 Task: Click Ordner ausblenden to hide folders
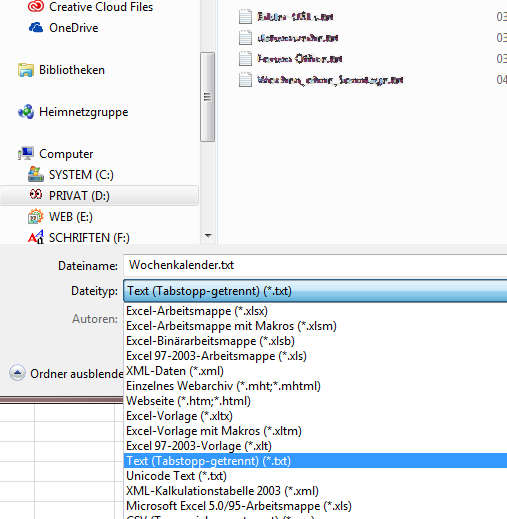pyautogui.click(x=77, y=374)
